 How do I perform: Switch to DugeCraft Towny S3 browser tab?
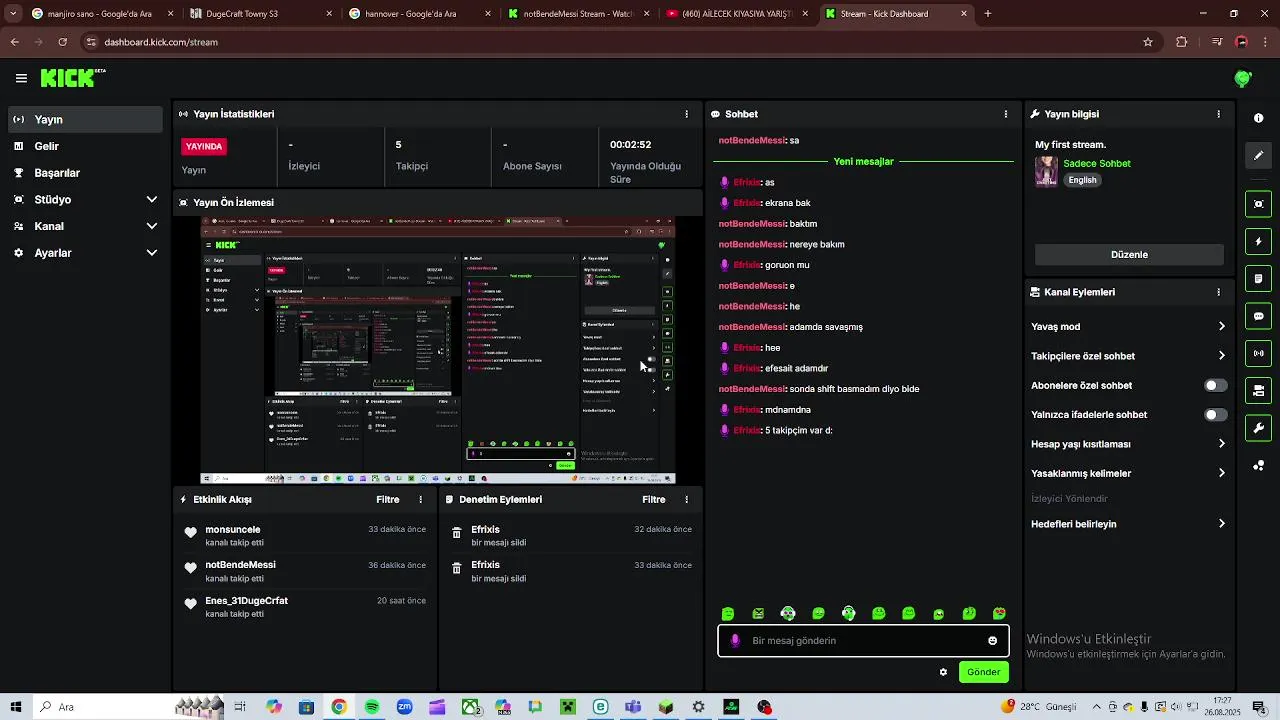pyautogui.click(x=261, y=14)
